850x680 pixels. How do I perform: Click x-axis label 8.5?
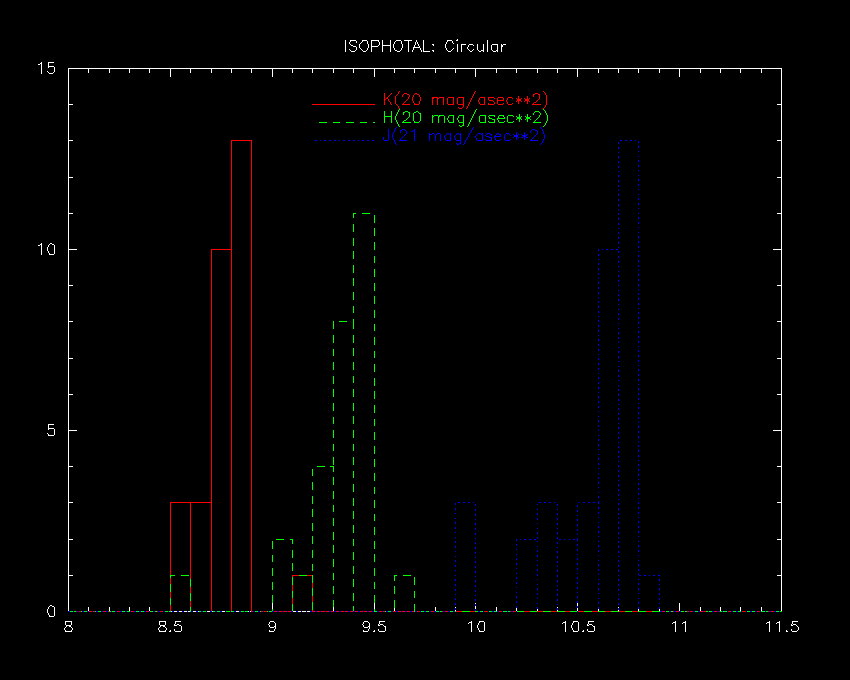[170, 627]
